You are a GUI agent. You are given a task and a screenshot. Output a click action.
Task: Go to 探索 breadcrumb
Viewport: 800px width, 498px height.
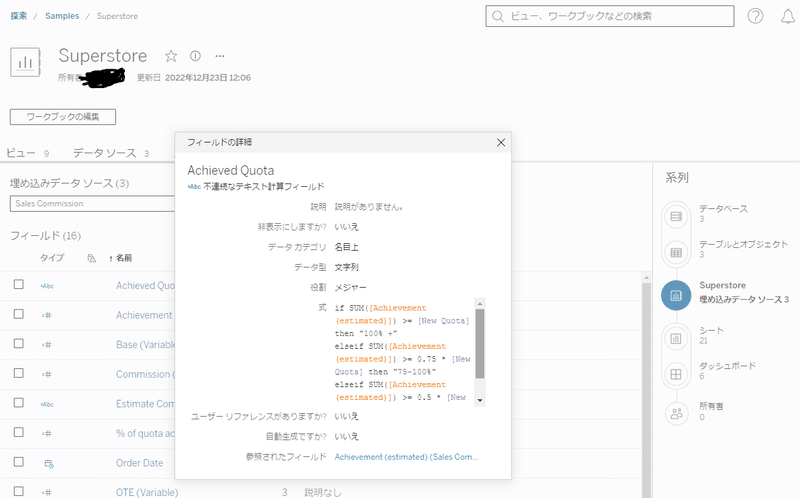pos(18,16)
